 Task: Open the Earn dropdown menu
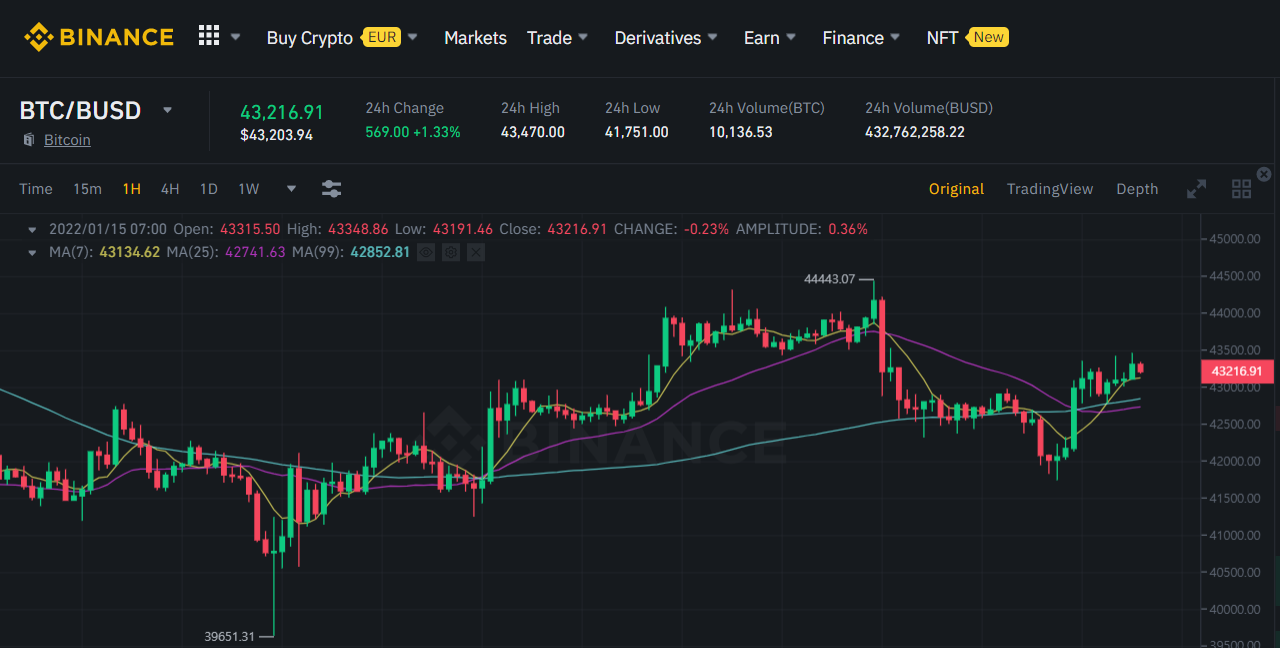pos(770,37)
